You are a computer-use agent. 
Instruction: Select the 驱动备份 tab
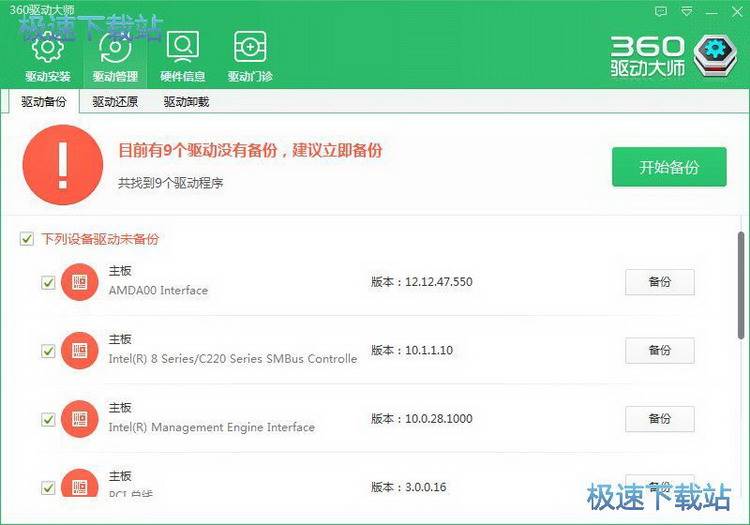[x=44, y=102]
